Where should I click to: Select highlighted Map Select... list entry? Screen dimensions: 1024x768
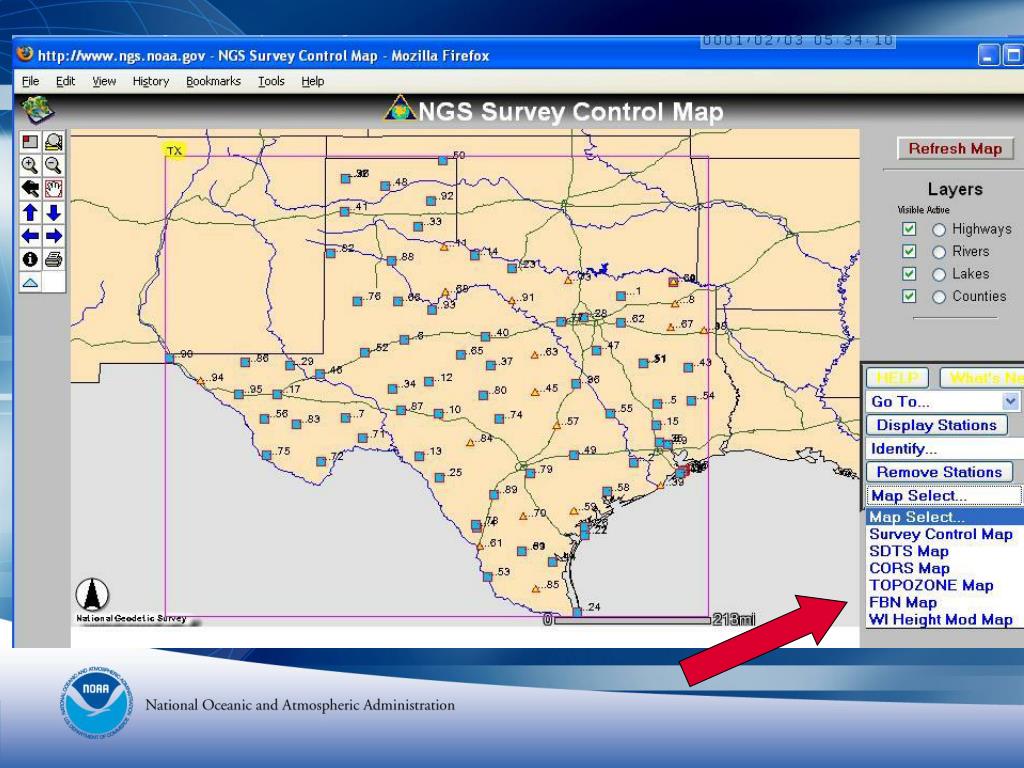pos(945,517)
